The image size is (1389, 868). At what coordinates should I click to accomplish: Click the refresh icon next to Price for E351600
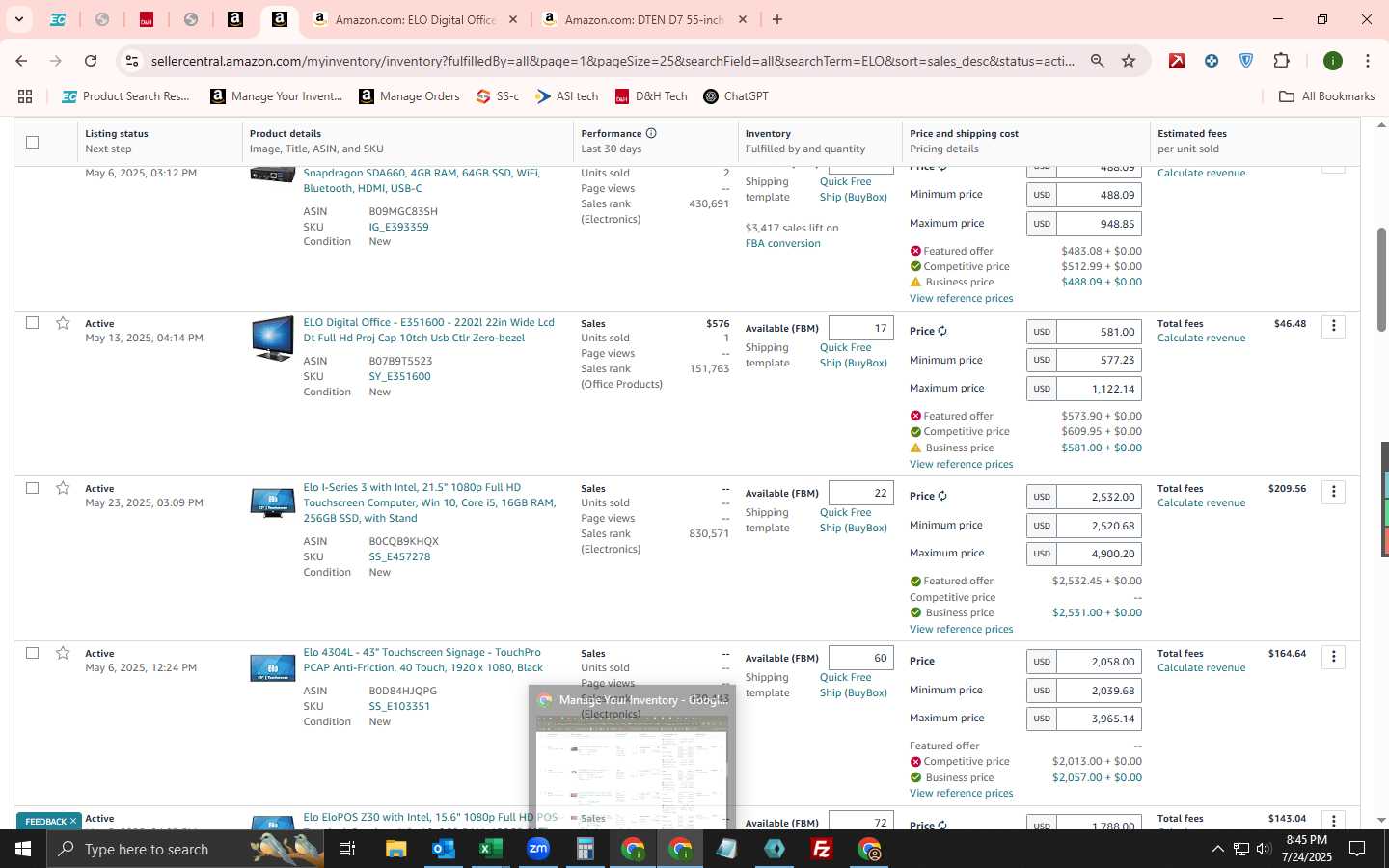coord(942,331)
